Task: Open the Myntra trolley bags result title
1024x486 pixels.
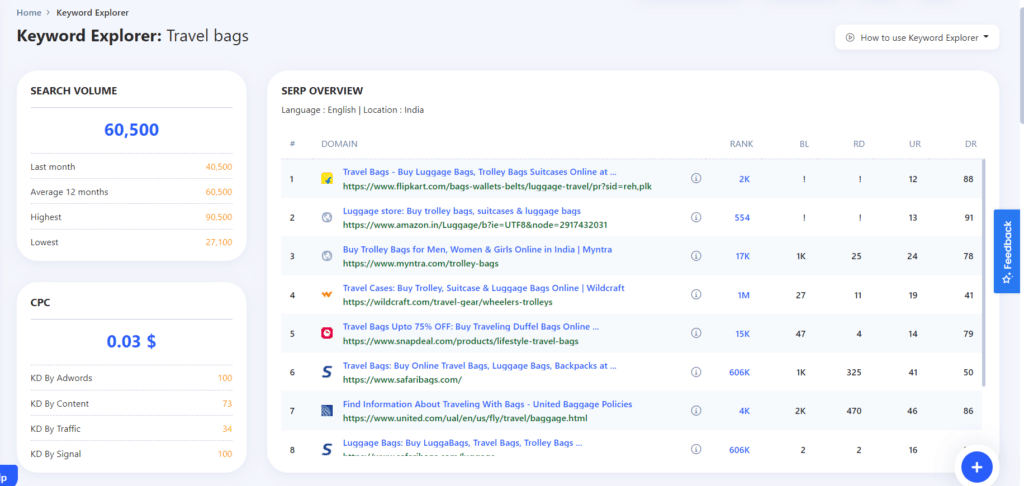Action: 477,249
